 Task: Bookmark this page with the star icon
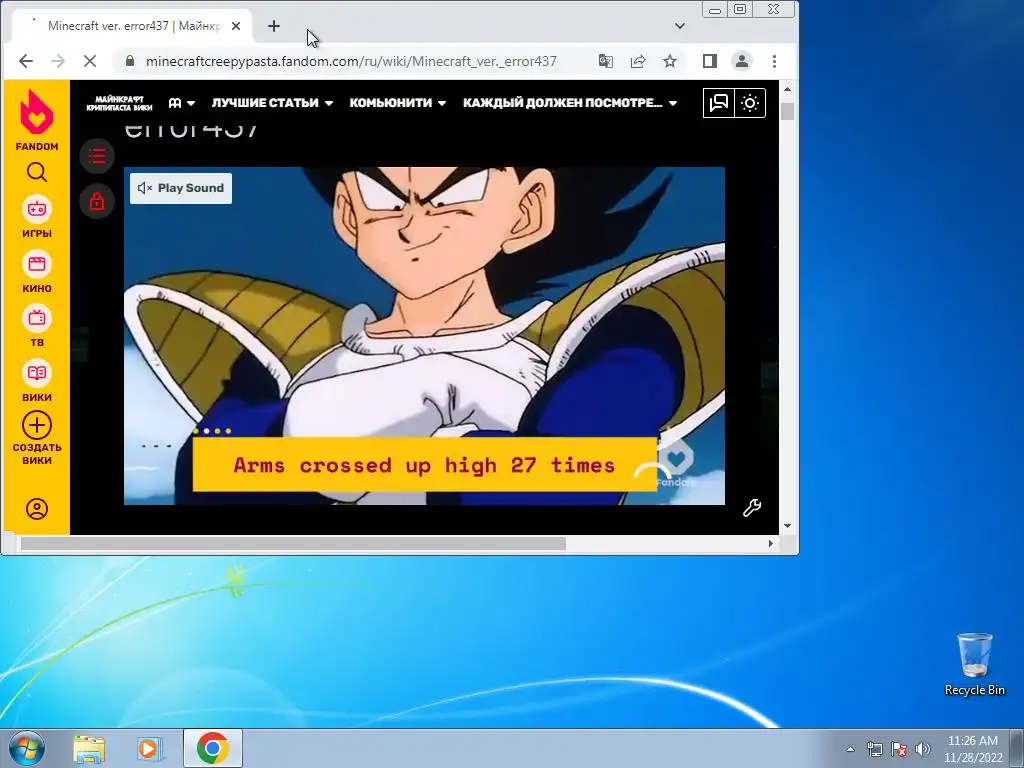click(670, 61)
